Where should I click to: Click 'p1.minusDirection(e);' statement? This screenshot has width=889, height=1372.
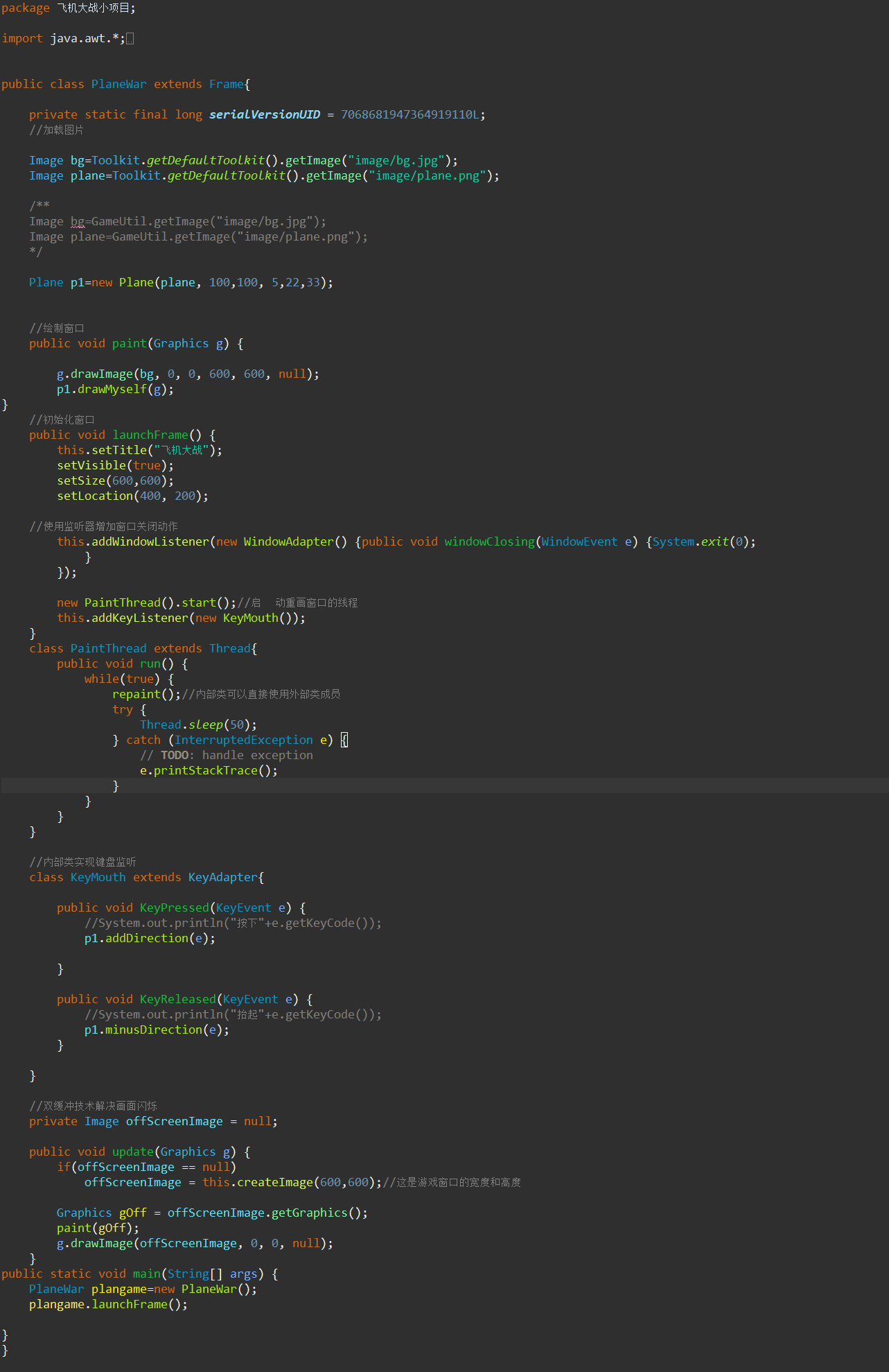point(157,1030)
